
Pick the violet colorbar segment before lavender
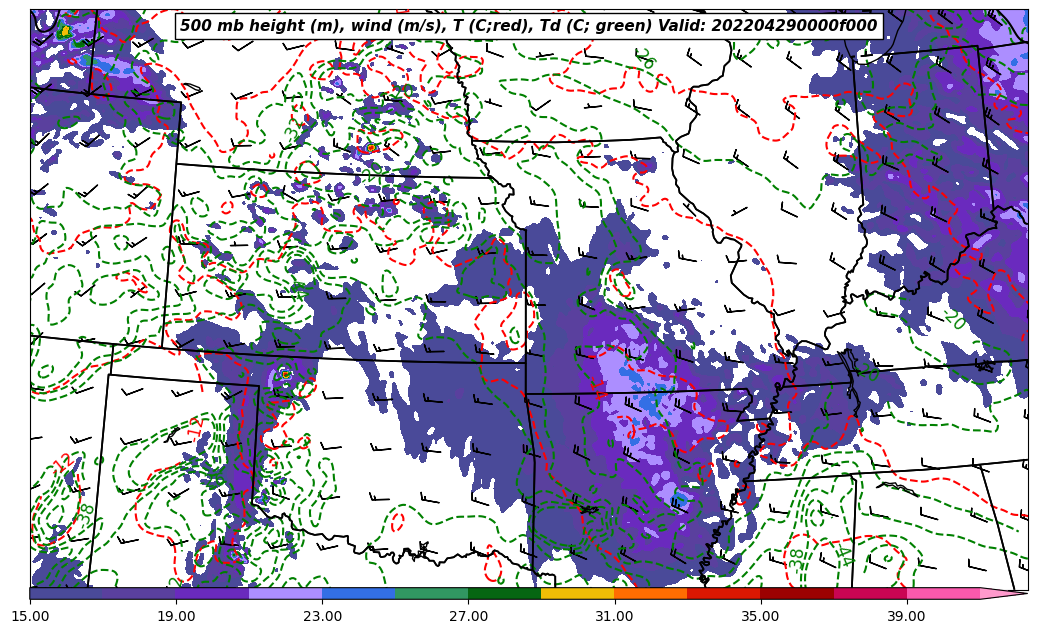click(212, 593)
